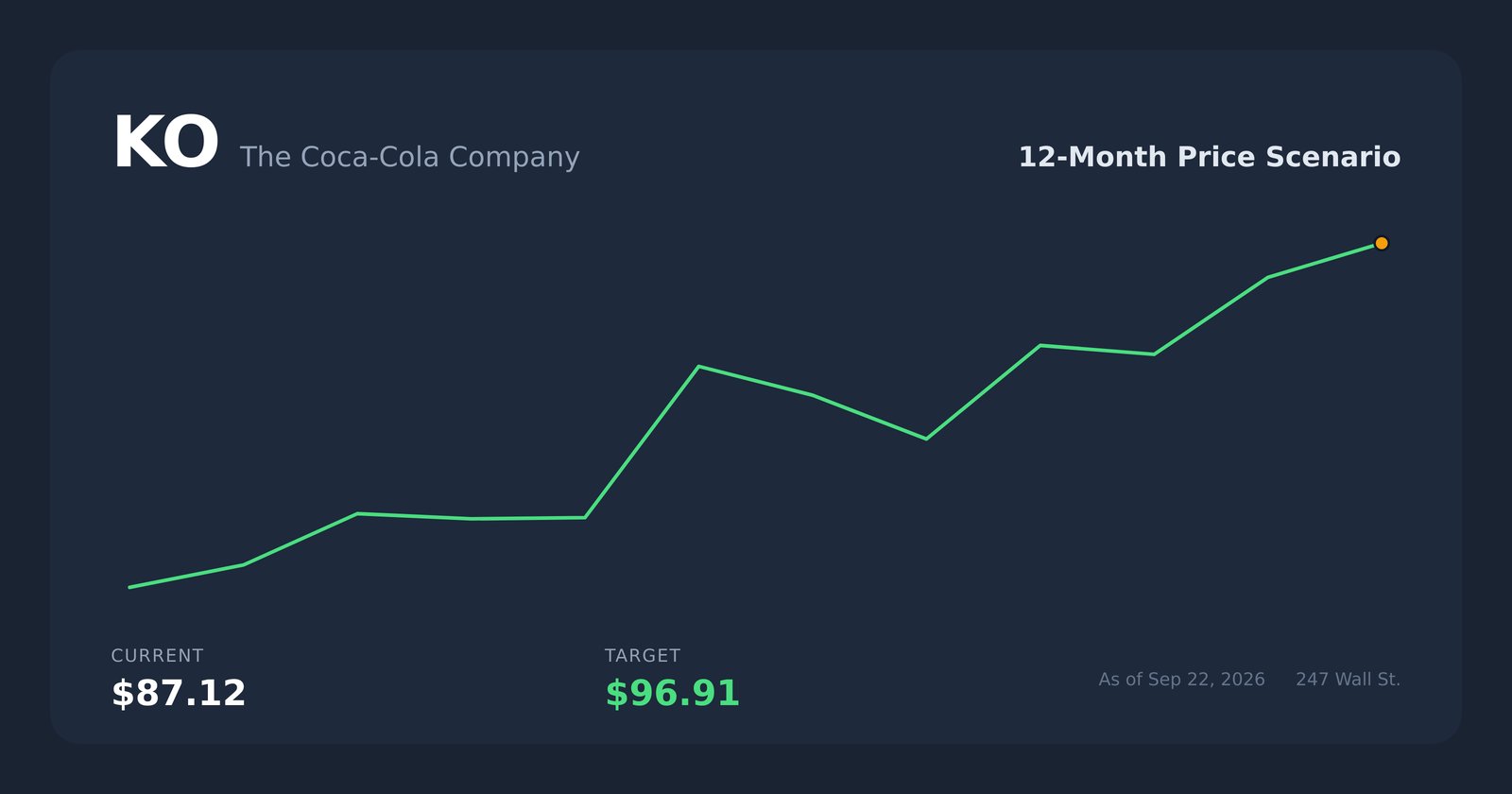Screen dimensions: 1512x794
Task: Click the minor dip before final rally
Action: pyautogui.click(x=1154, y=354)
